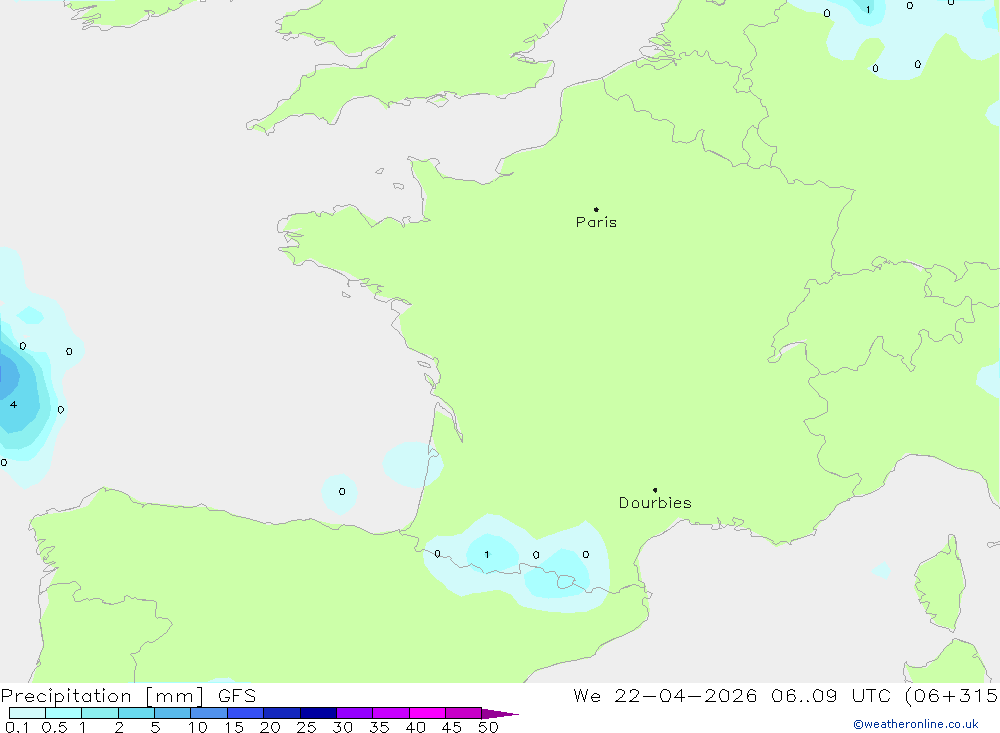The width and height of the screenshot is (1000, 733).
Task: Click the purple 30 mm legend swatch
Action: [355, 713]
